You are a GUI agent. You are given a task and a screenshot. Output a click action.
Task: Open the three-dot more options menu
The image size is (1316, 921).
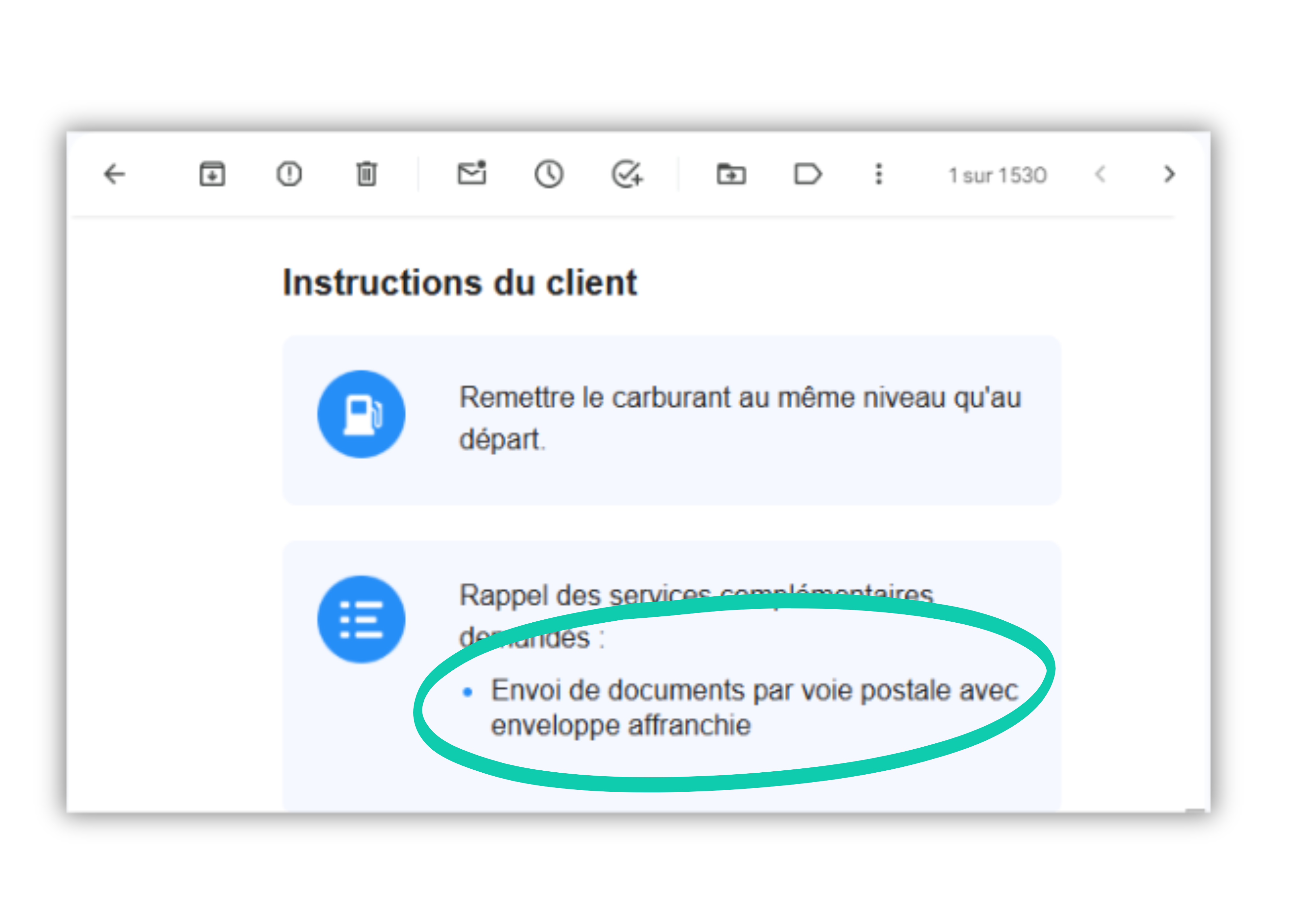[x=879, y=174]
